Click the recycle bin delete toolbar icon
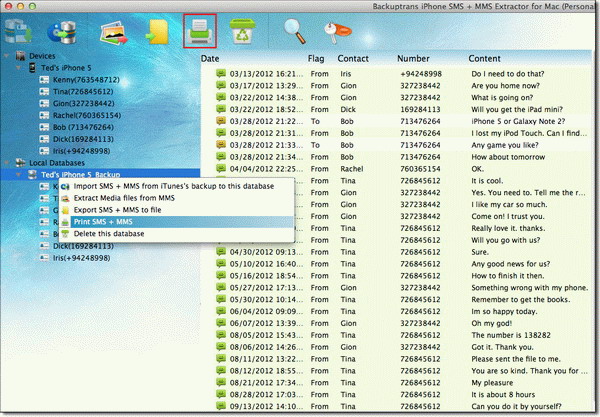 tap(242, 31)
